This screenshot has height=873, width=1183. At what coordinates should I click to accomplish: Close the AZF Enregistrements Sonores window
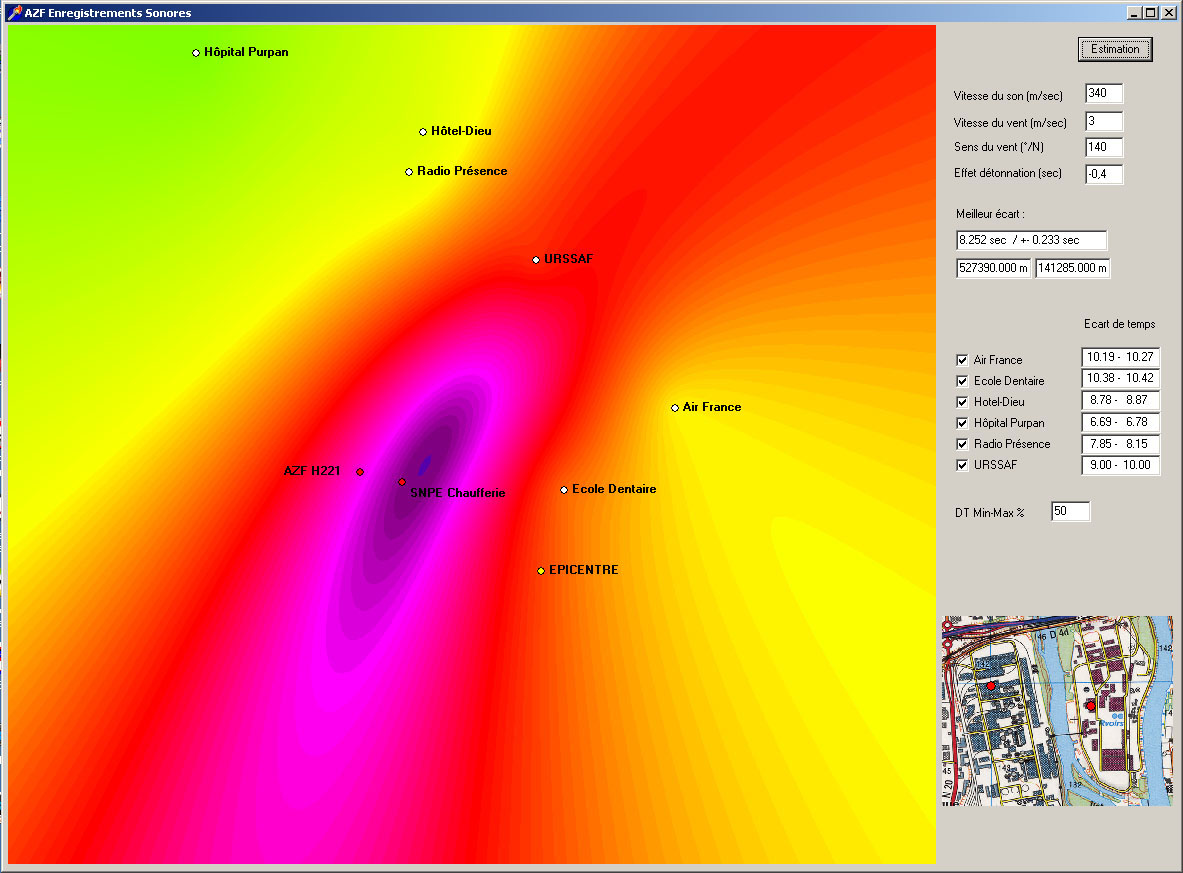pos(1168,12)
